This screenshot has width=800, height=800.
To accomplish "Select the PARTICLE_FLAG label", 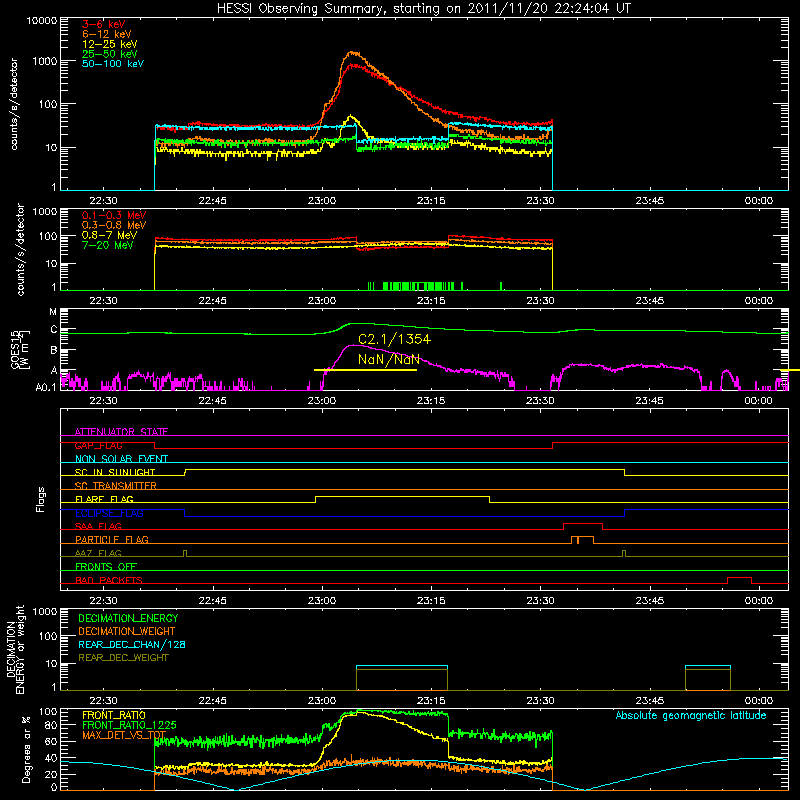I will (x=112, y=540).
